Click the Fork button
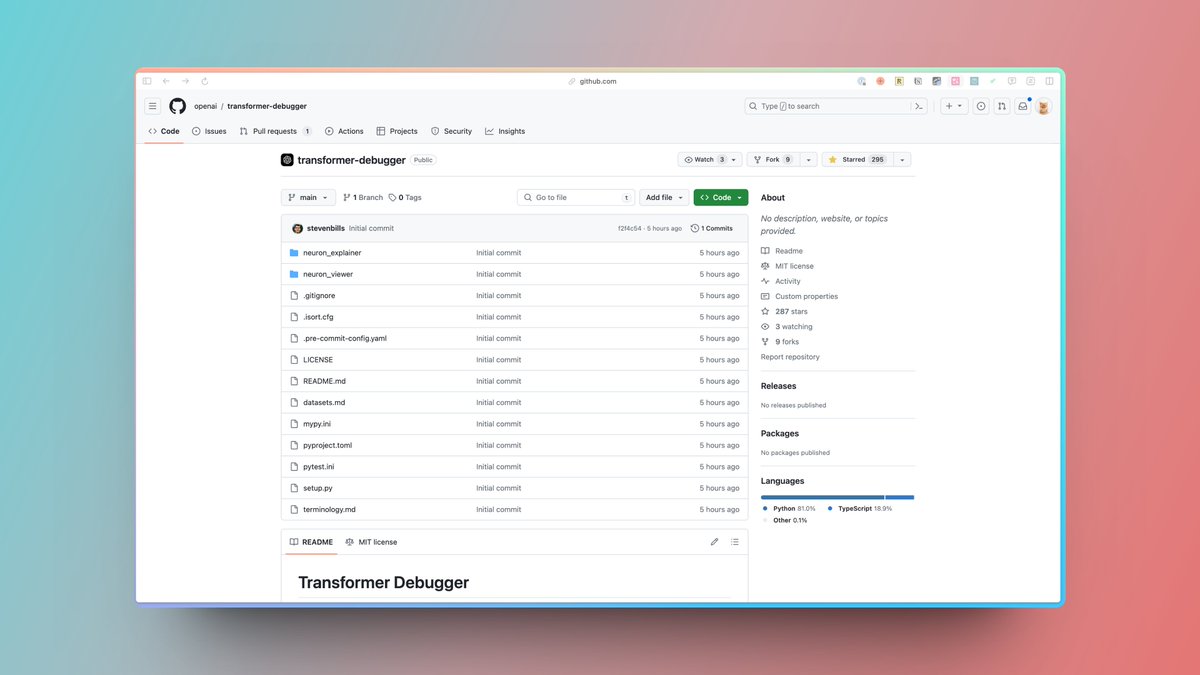The width and height of the screenshot is (1200, 675). [x=773, y=160]
